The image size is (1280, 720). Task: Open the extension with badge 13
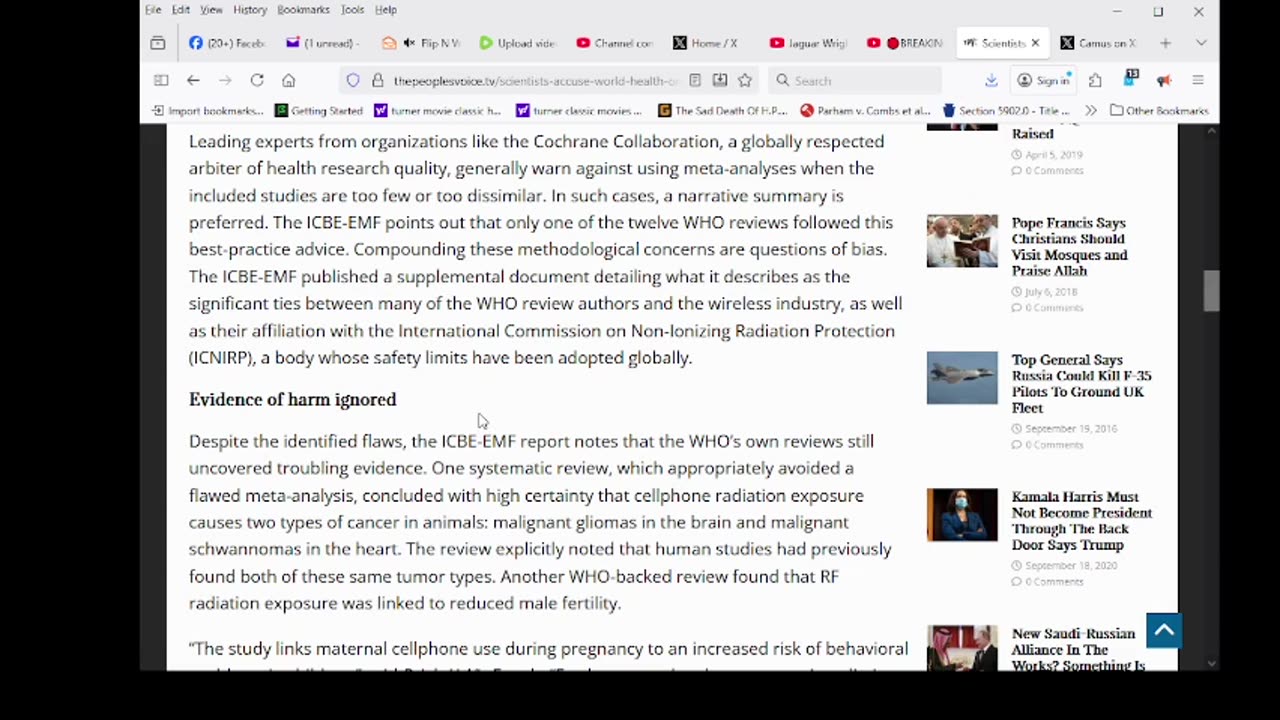point(1131,79)
